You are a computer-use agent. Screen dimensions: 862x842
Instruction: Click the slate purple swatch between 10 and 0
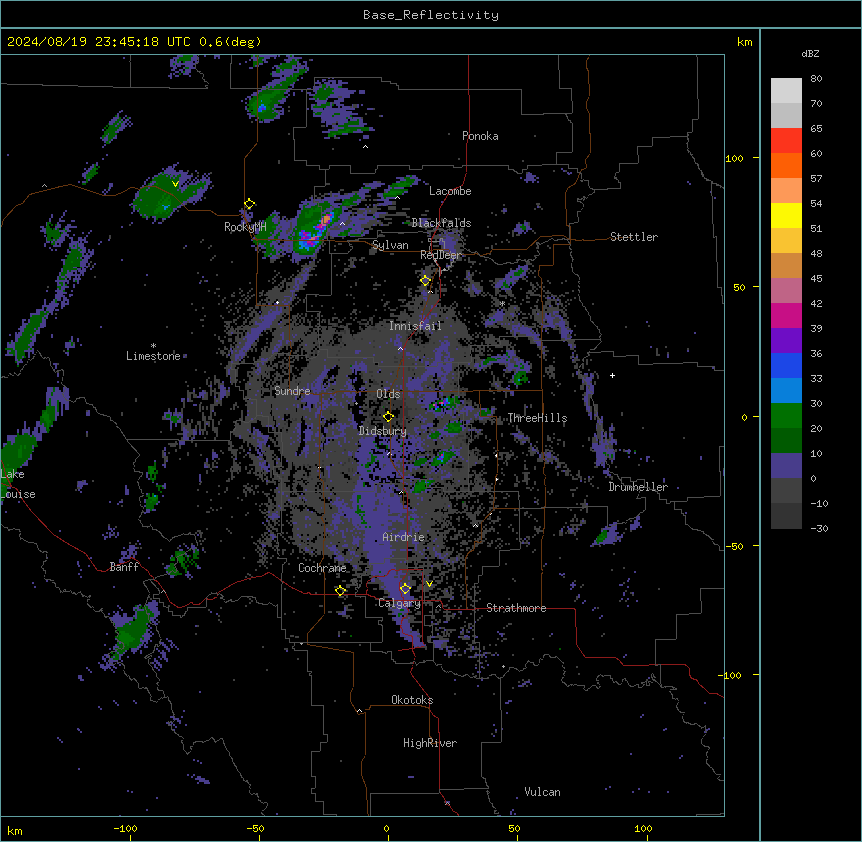click(786, 466)
